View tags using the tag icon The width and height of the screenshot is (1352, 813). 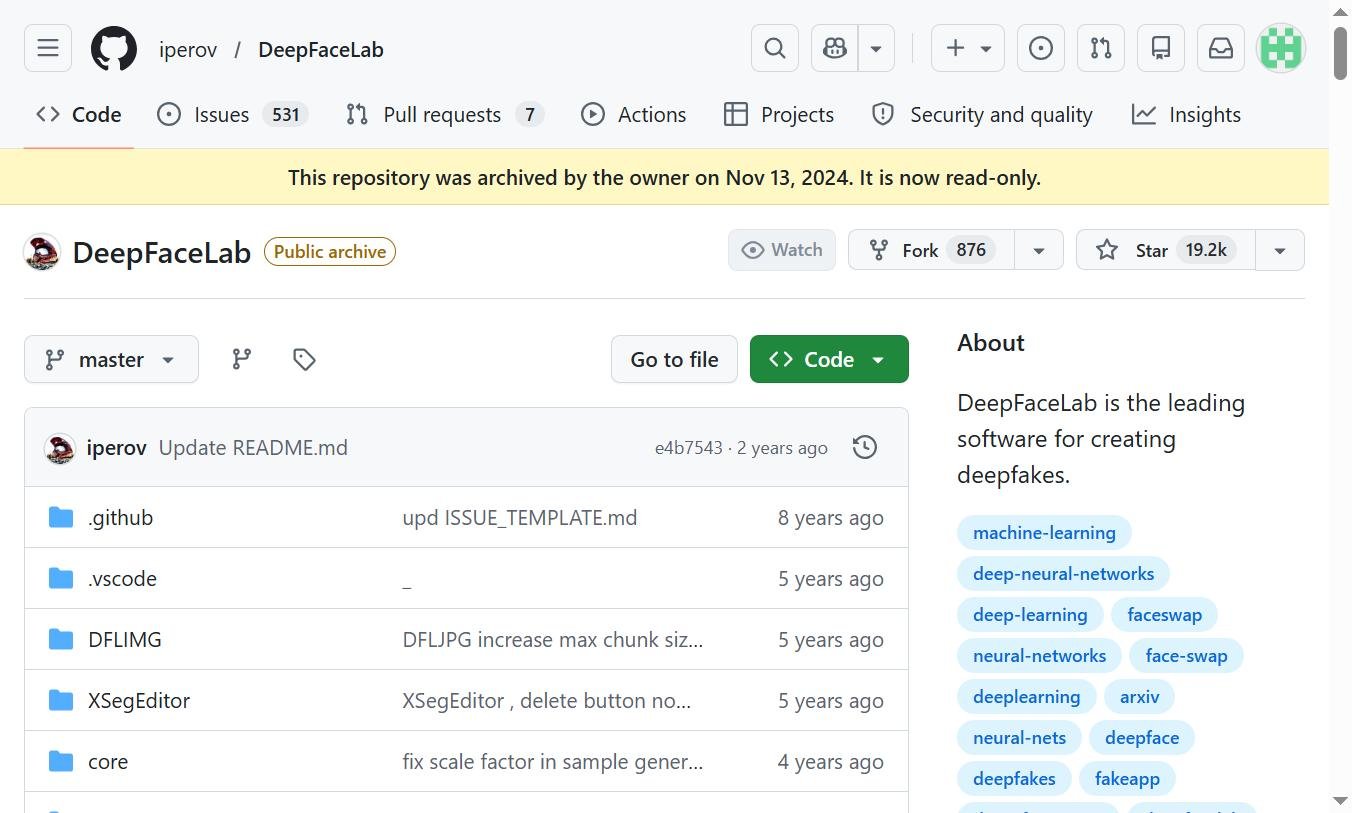coord(304,359)
